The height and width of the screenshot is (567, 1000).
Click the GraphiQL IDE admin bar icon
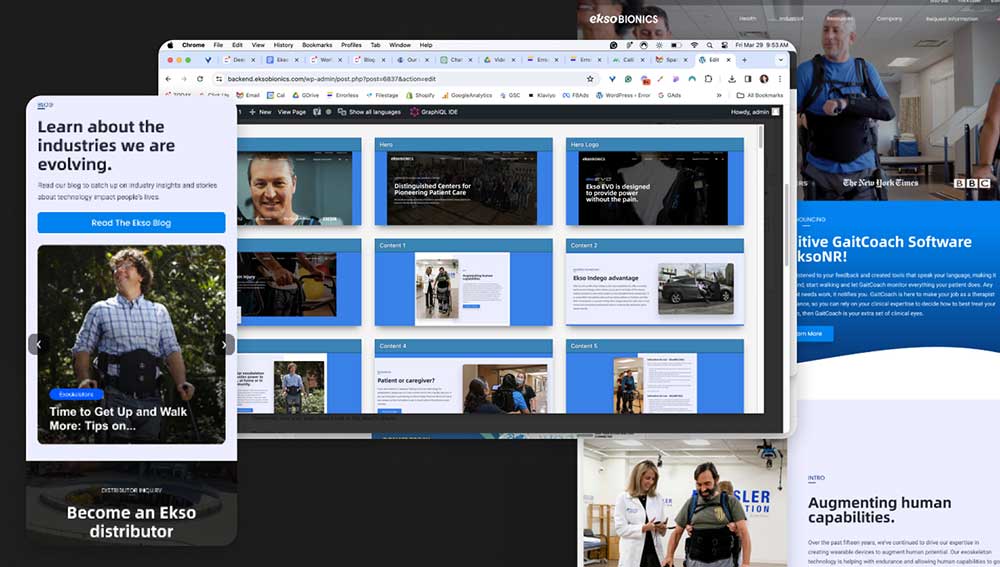pyautogui.click(x=413, y=112)
